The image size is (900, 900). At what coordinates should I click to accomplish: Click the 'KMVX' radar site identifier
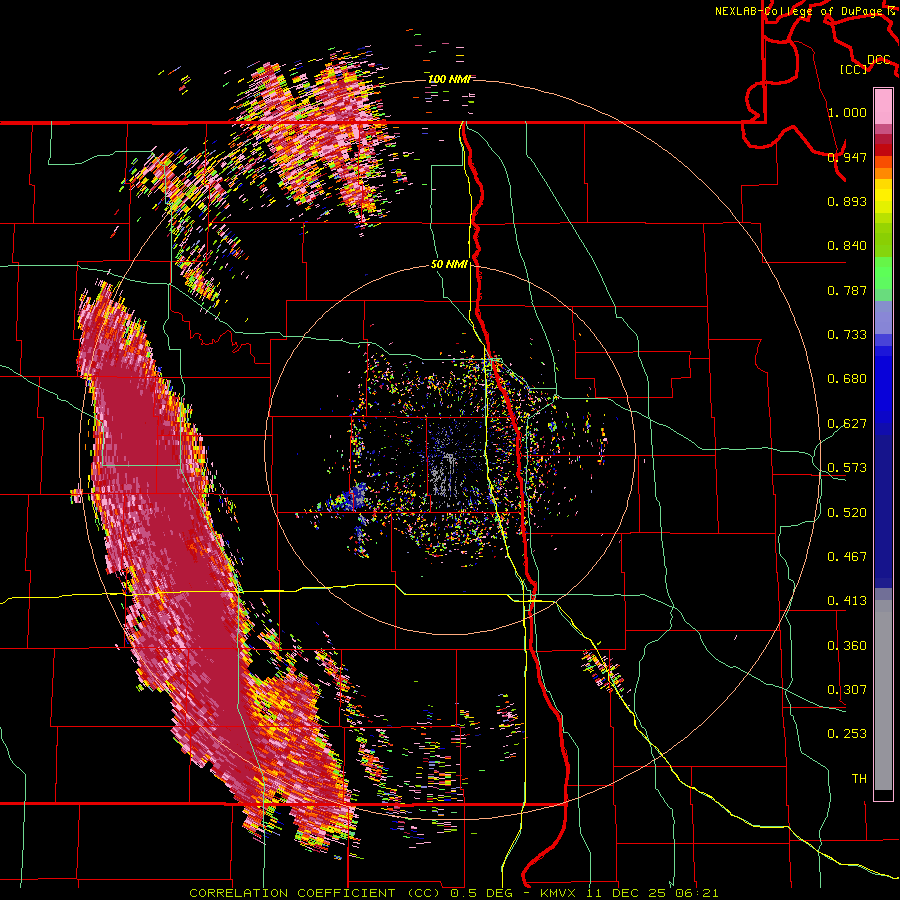point(560,893)
